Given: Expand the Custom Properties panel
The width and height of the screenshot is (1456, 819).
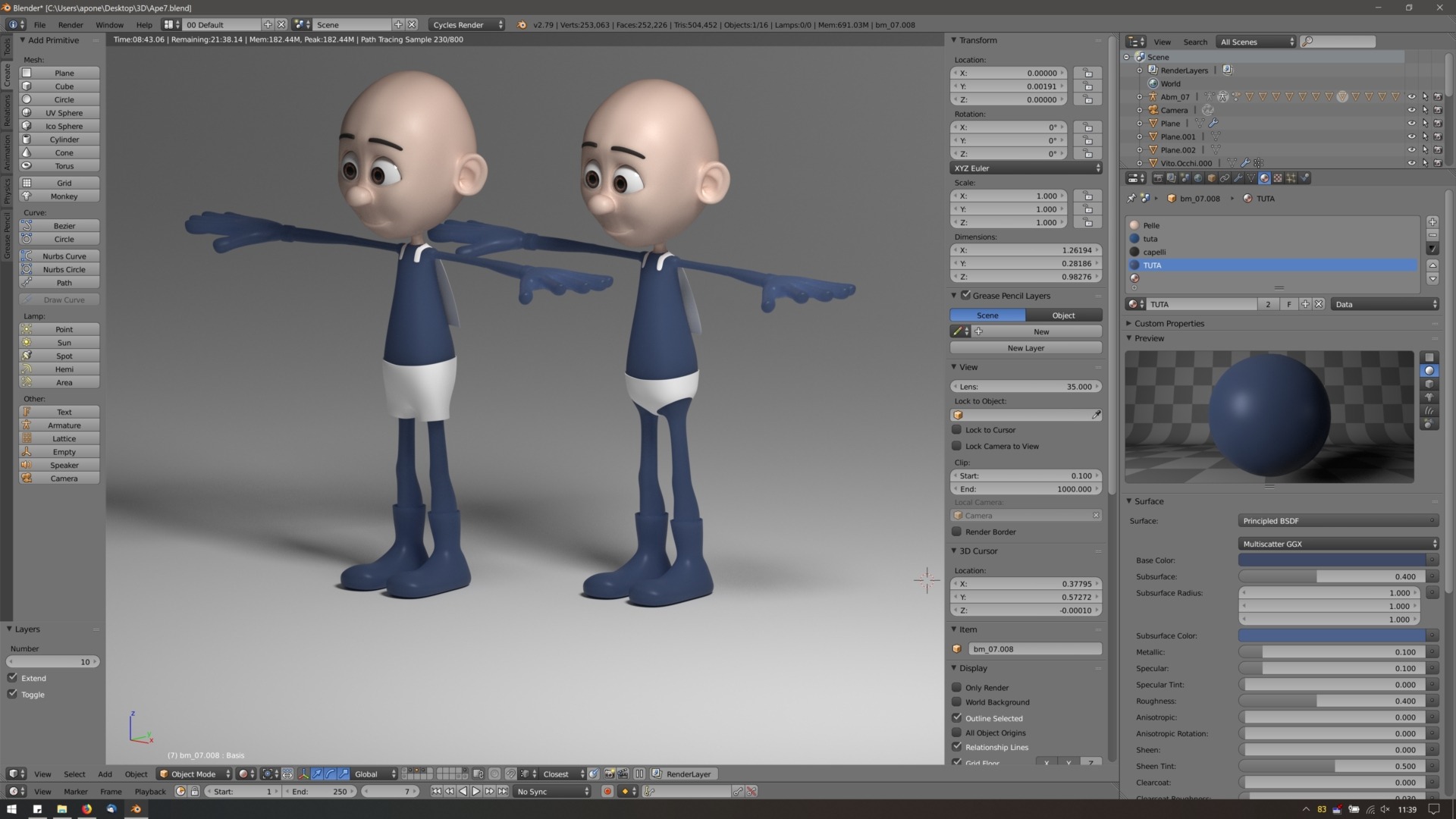Looking at the screenshot, I should click(1169, 323).
